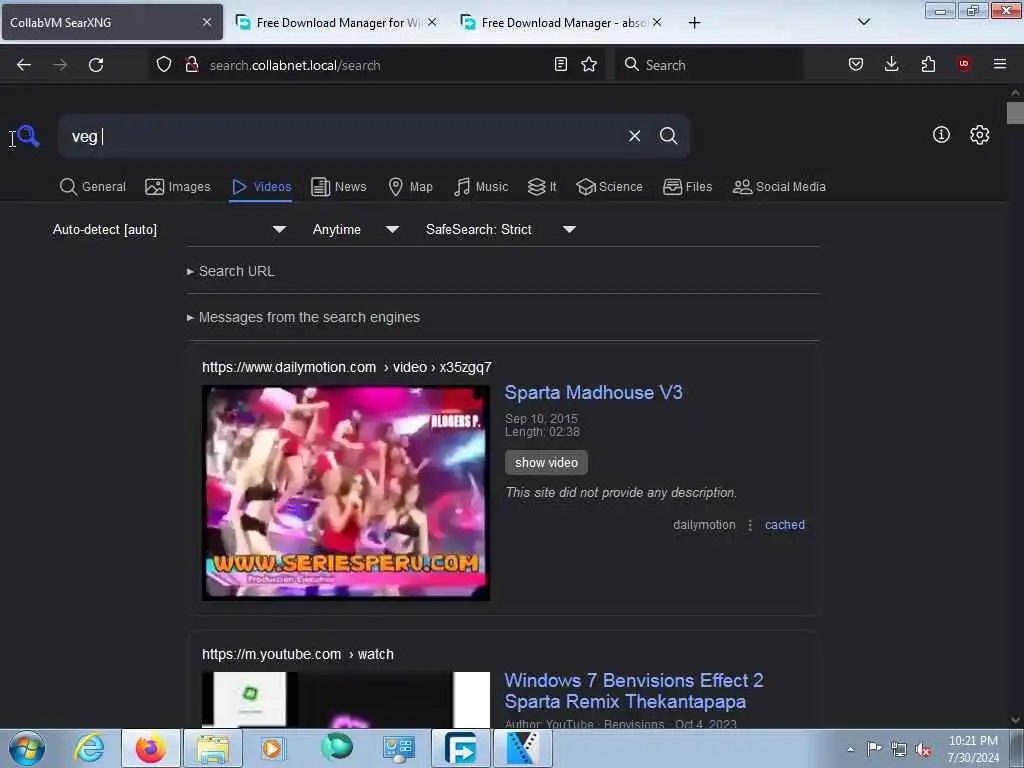Click the Windows 7 Benvisions video thumbnail

(x=345, y=699)
